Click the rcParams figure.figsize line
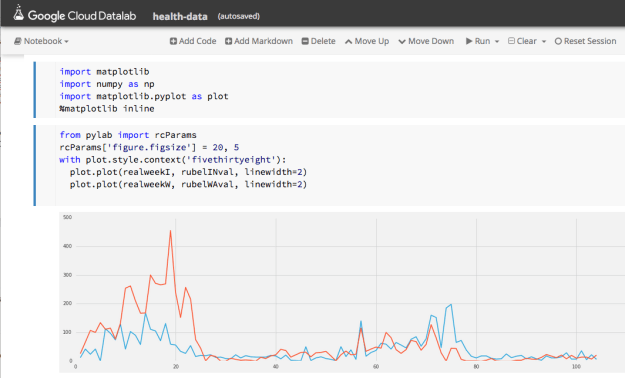Screen dimensions: 625x378 149,148
